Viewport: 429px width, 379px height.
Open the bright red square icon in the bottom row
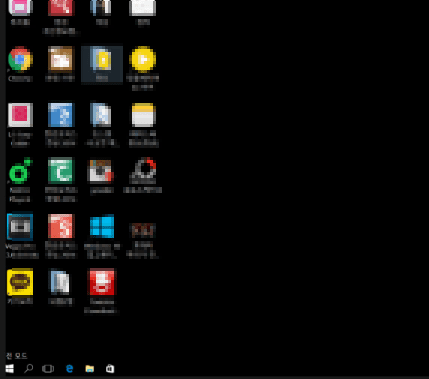[x=102, y=282]
